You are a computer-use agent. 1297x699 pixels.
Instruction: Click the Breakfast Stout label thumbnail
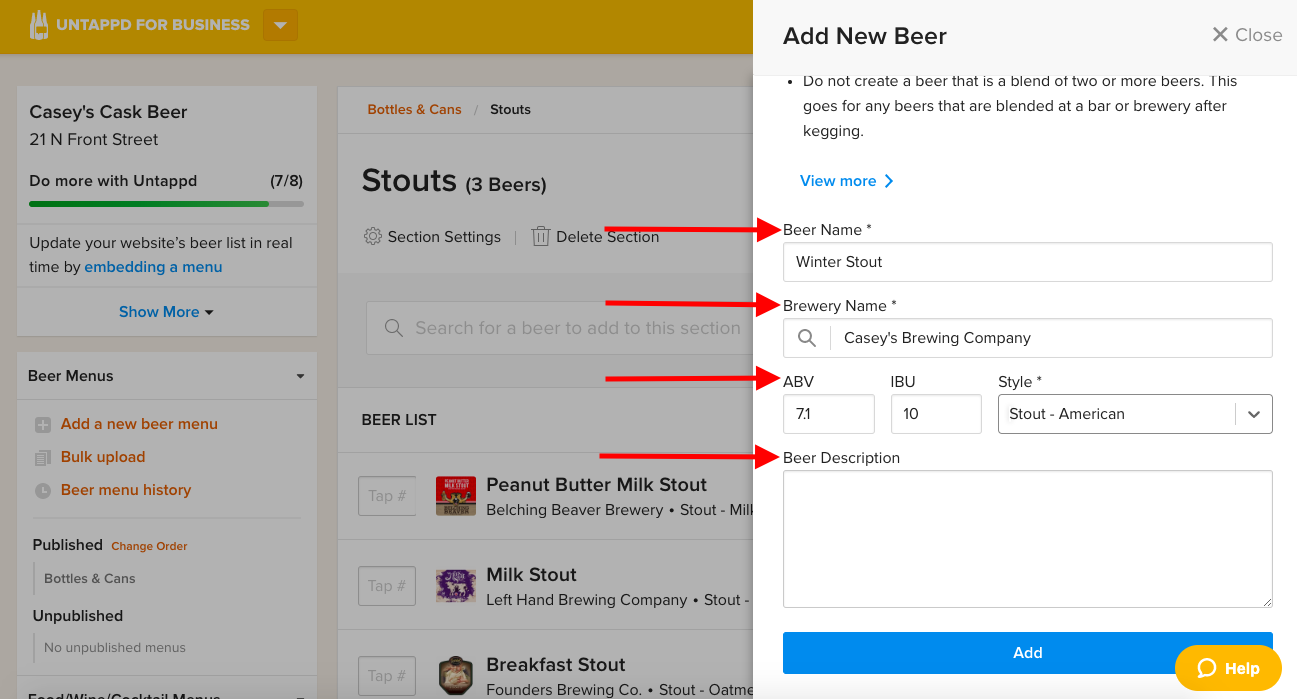point(456,676)
